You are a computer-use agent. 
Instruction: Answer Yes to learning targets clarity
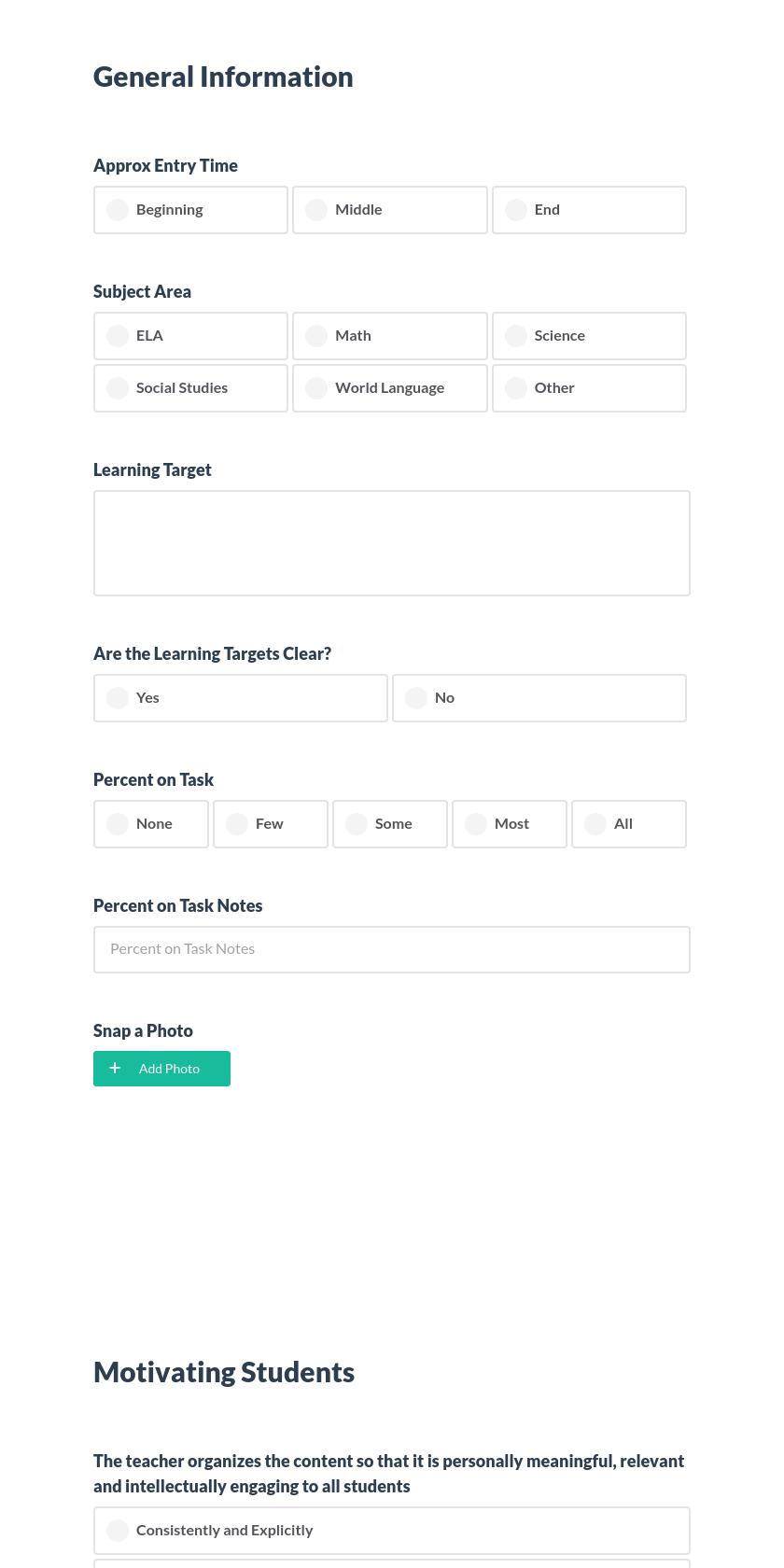pos(240,697)
